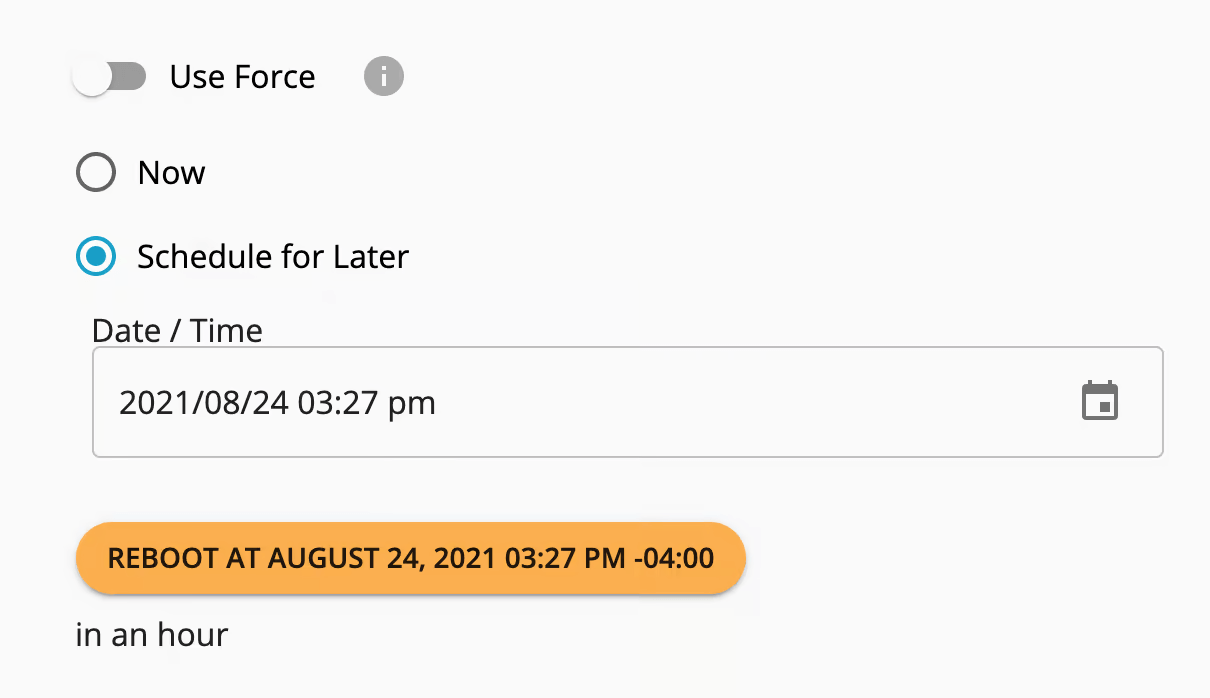The width and height of the screenshot is (1210, 698).
Task: Click the Date / Time field label
Action: click(176, 330)
